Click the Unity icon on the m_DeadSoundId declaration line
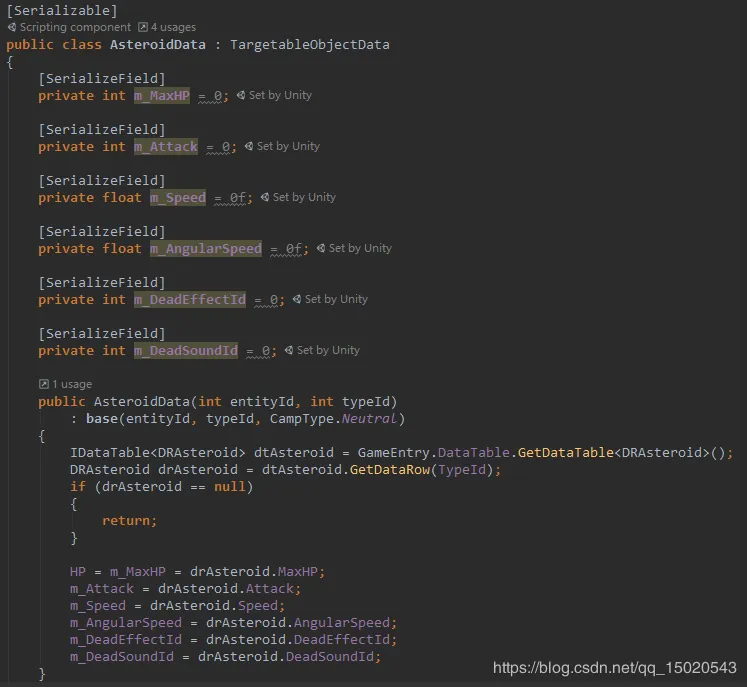This screenshot has height=687, width=747. pyautogui.click(x=289, y=350)
